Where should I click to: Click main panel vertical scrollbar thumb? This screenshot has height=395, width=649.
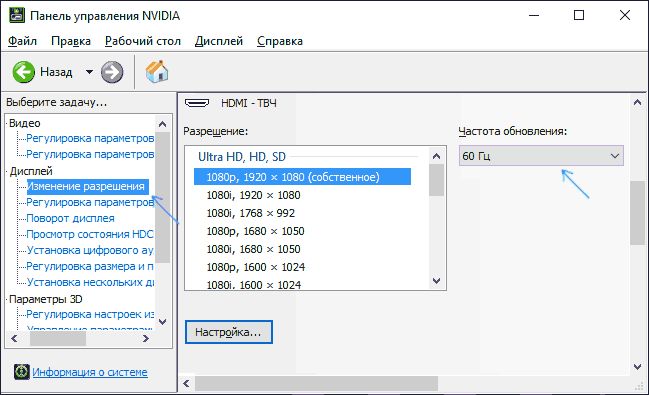point(637,213)
